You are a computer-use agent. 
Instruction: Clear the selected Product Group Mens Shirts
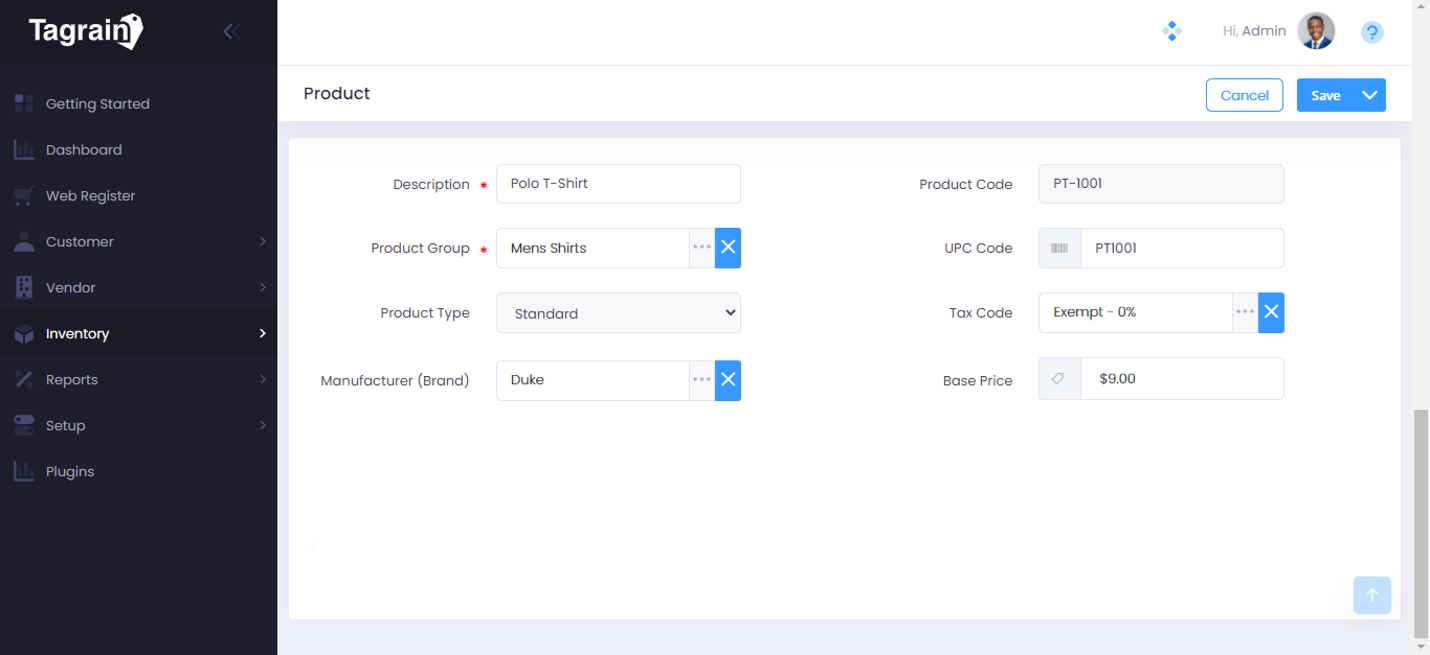[727, 247]
